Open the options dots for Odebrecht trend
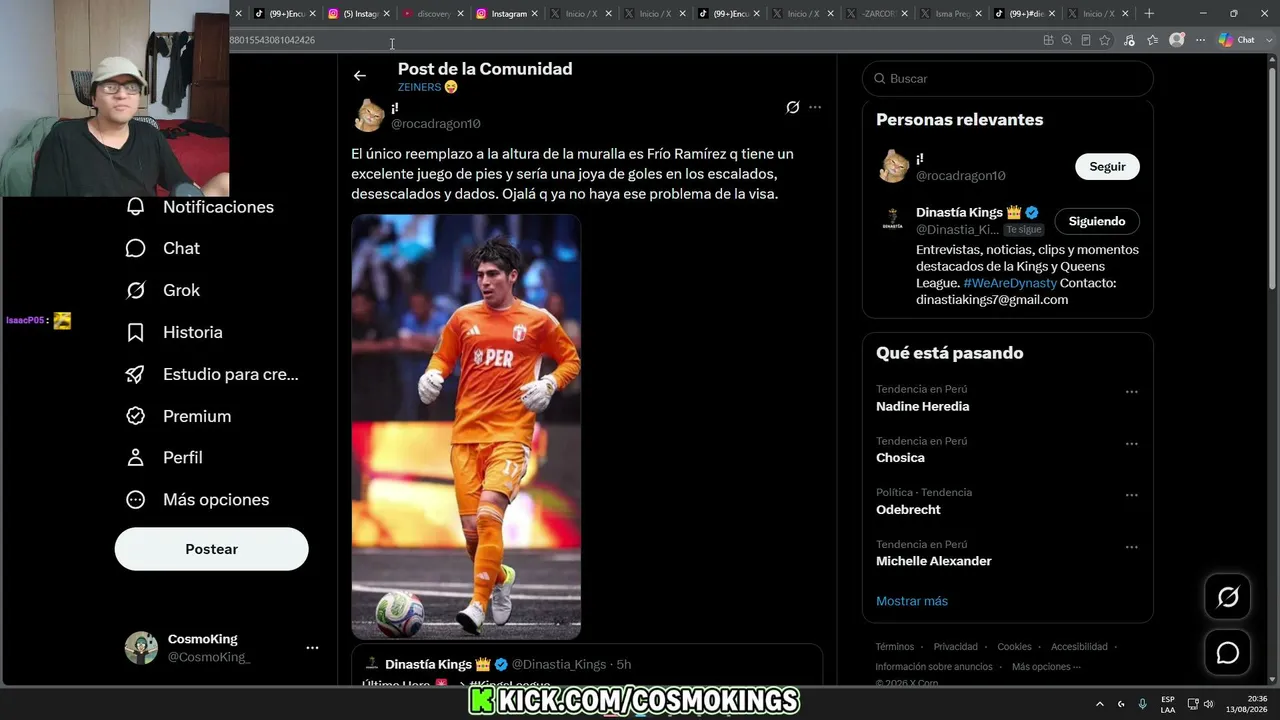Viewport: 1280px width, 720px height. (1132, 495)
